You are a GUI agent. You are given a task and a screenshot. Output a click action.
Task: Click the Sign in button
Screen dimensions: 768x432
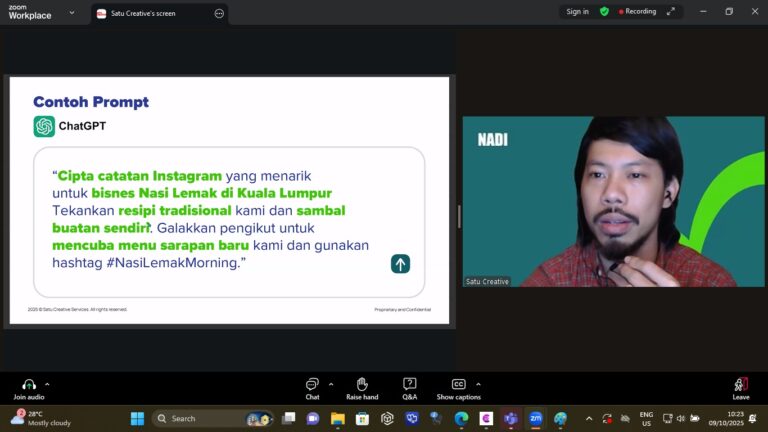[577, 12]
